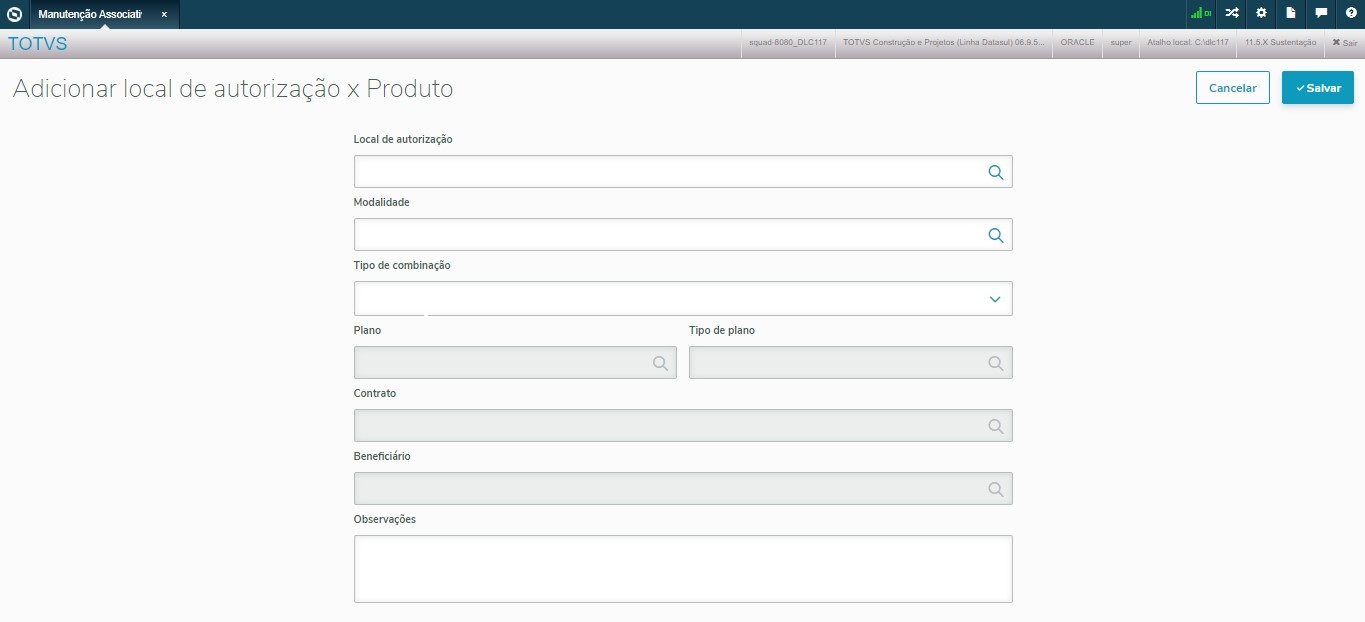Click the shuffle arrows icon
Image resolution: width=1365 pixels, height=622 pixels.
(1232, 14)
